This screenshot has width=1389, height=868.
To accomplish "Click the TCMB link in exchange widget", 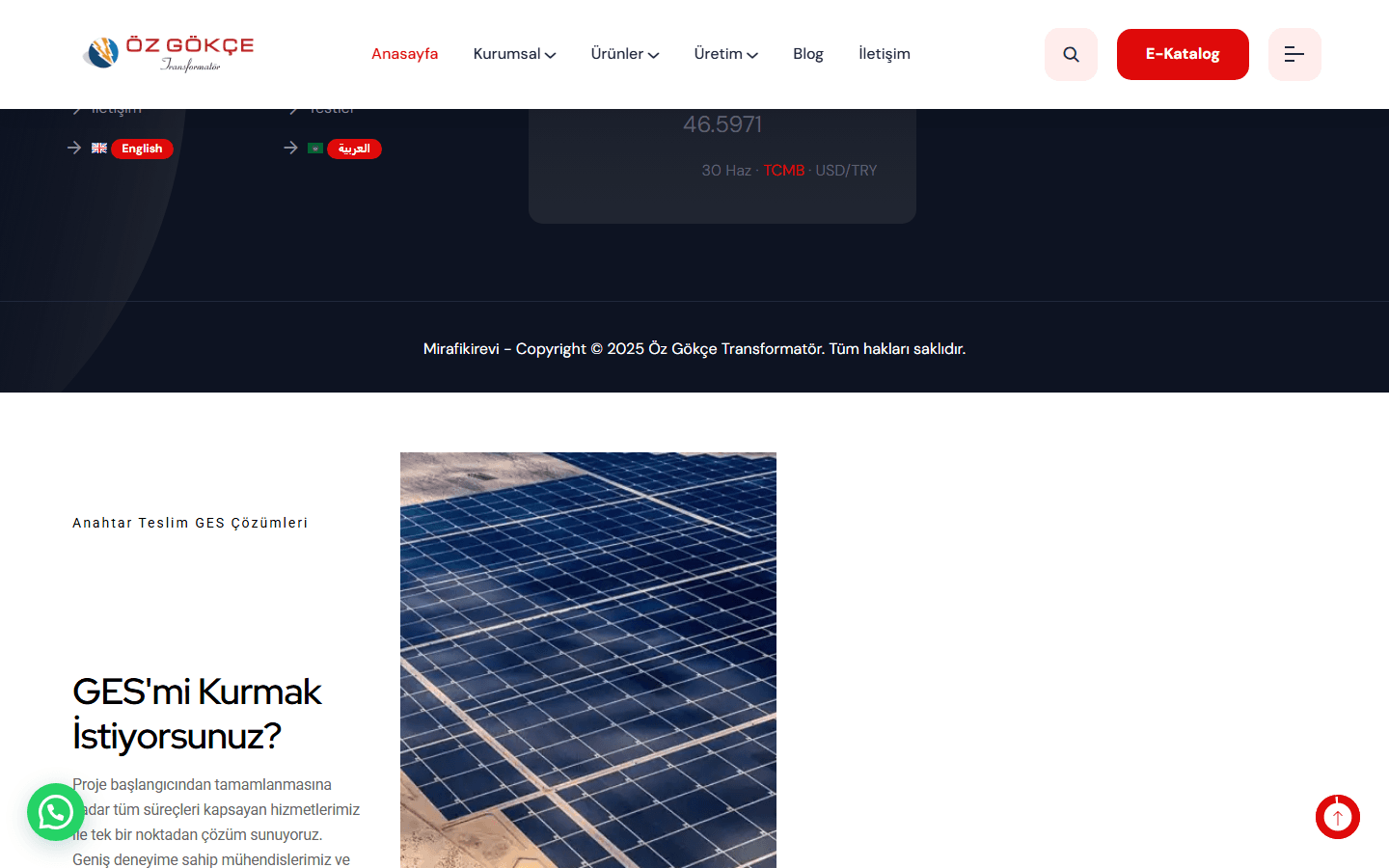I will pos(784,171).
